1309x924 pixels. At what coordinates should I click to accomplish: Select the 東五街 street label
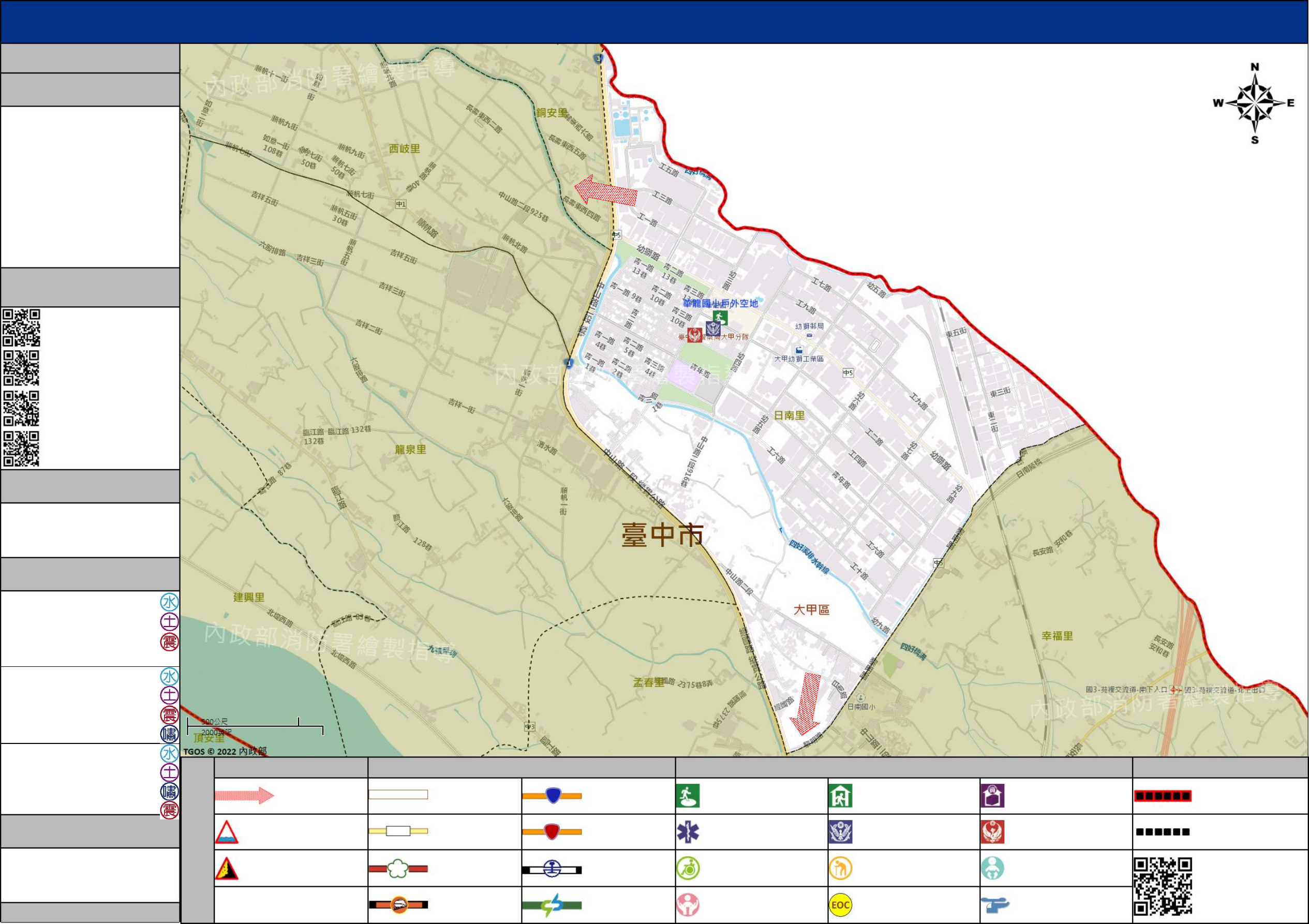956,332
